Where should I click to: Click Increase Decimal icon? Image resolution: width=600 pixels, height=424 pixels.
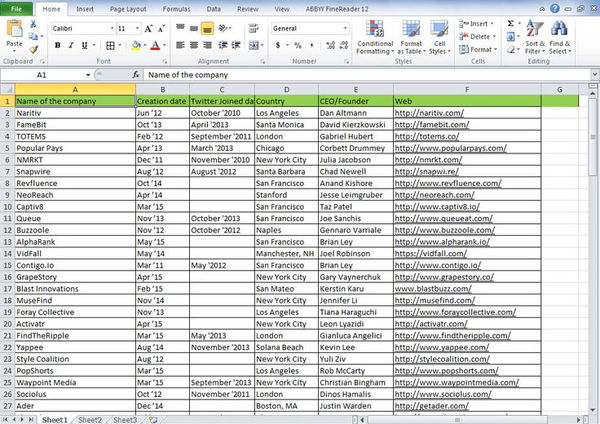[330, 45]
